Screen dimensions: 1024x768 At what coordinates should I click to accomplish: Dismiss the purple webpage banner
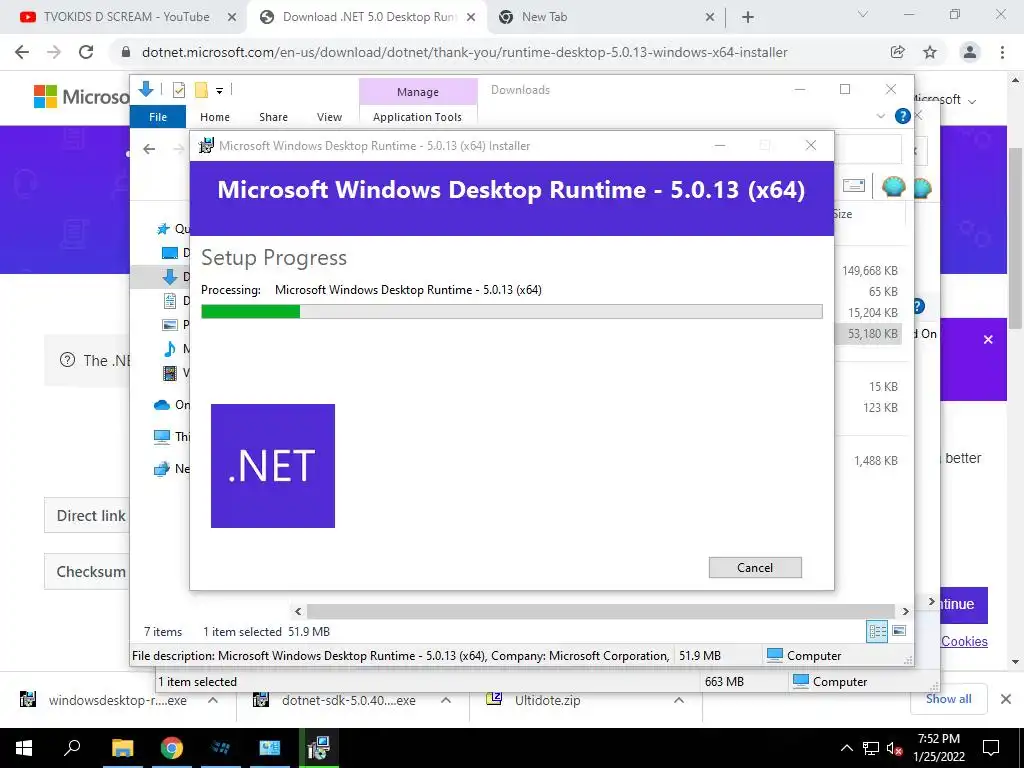point(988,340)
